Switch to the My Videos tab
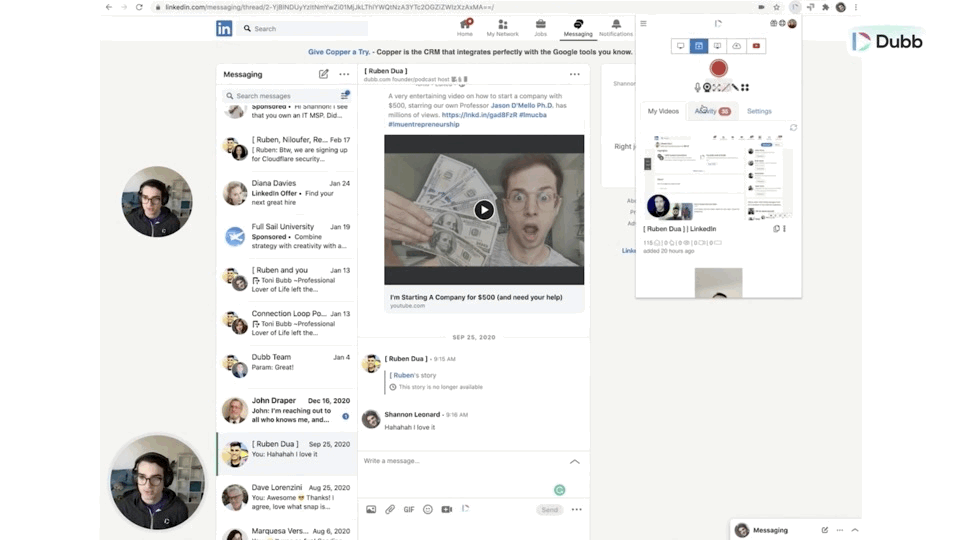Image resolution: width=960 pixels, height=540 pixels. [663, 111]
